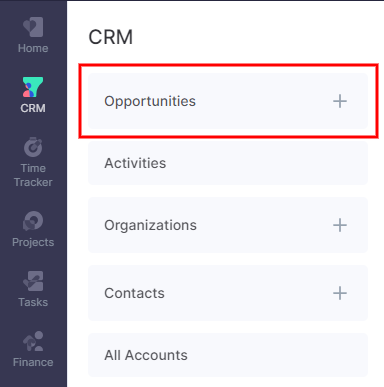Click the CRM text label in sidebar
Viewport: 384px width, 387px height.
(x=33, y=108)
